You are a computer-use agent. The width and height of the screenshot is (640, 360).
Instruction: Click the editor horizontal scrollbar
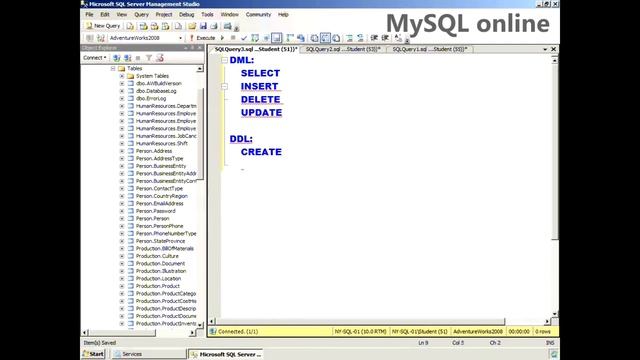coord(359,322)
